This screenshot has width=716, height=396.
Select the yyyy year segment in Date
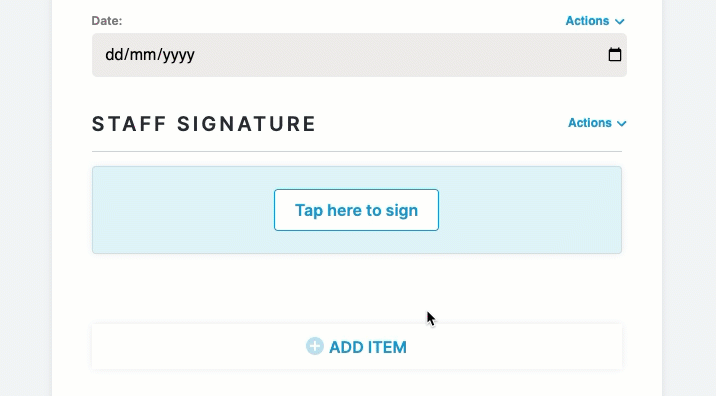(179, 55)
